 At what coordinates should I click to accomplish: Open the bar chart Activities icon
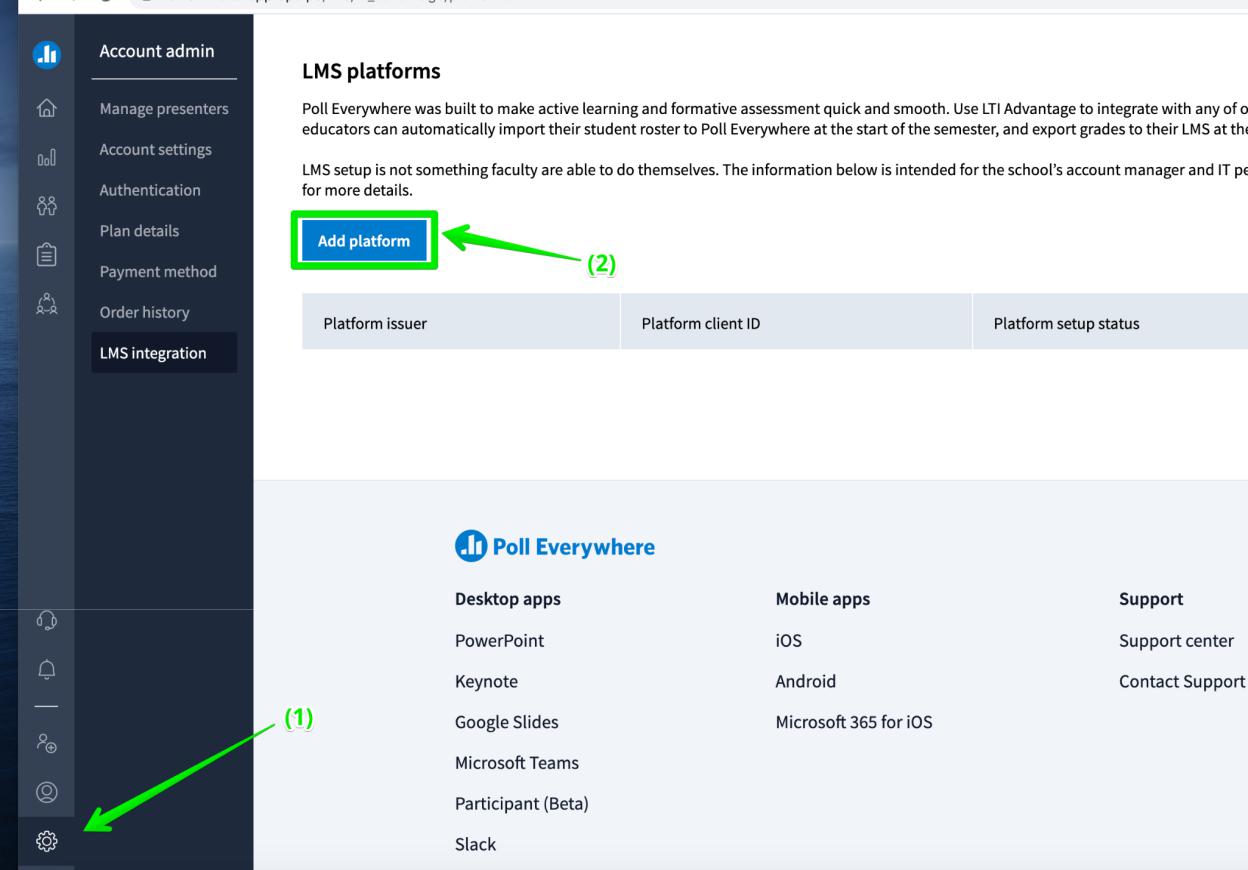[46, 159]
